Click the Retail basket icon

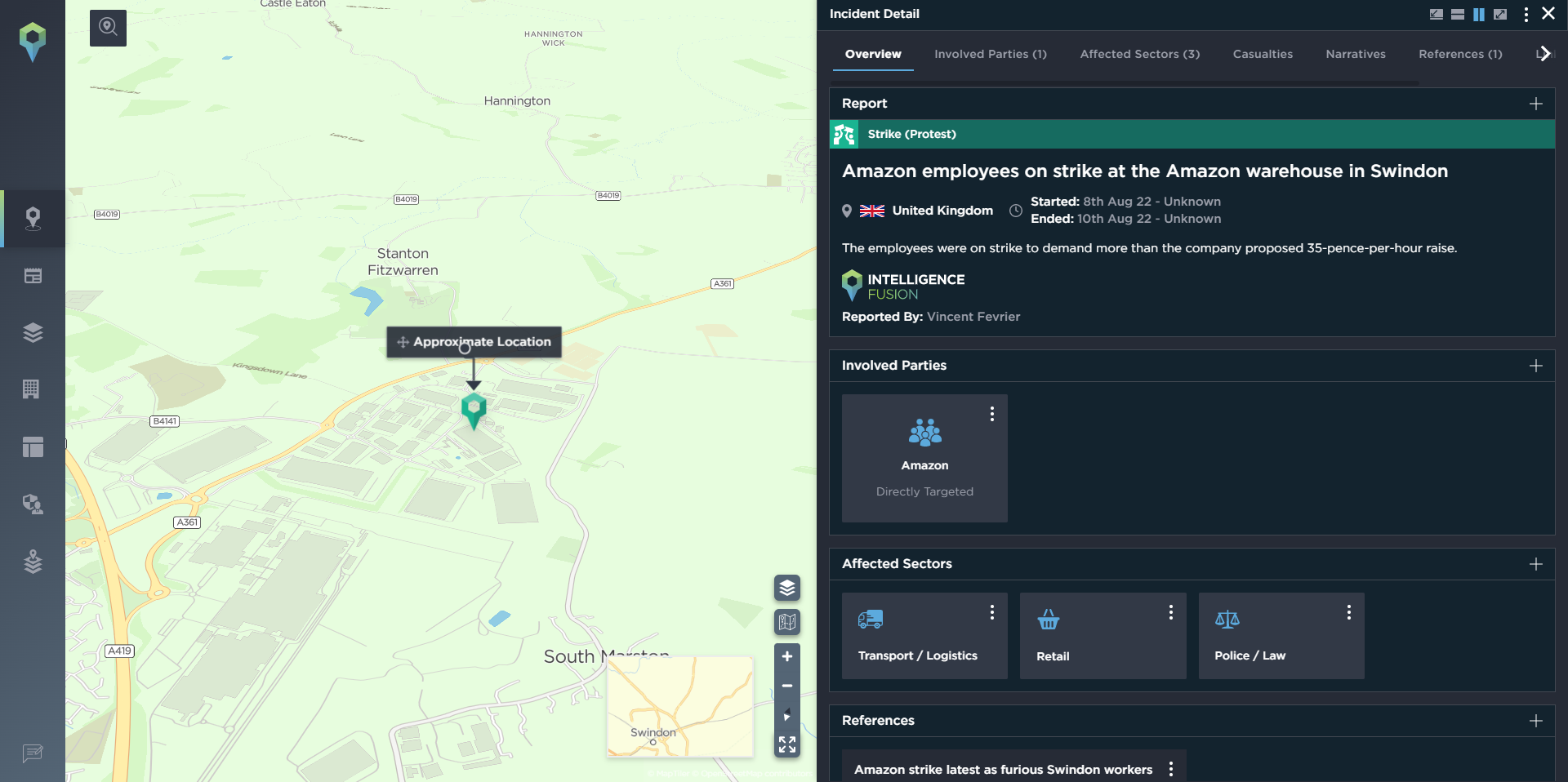[x=1049, y=620]
